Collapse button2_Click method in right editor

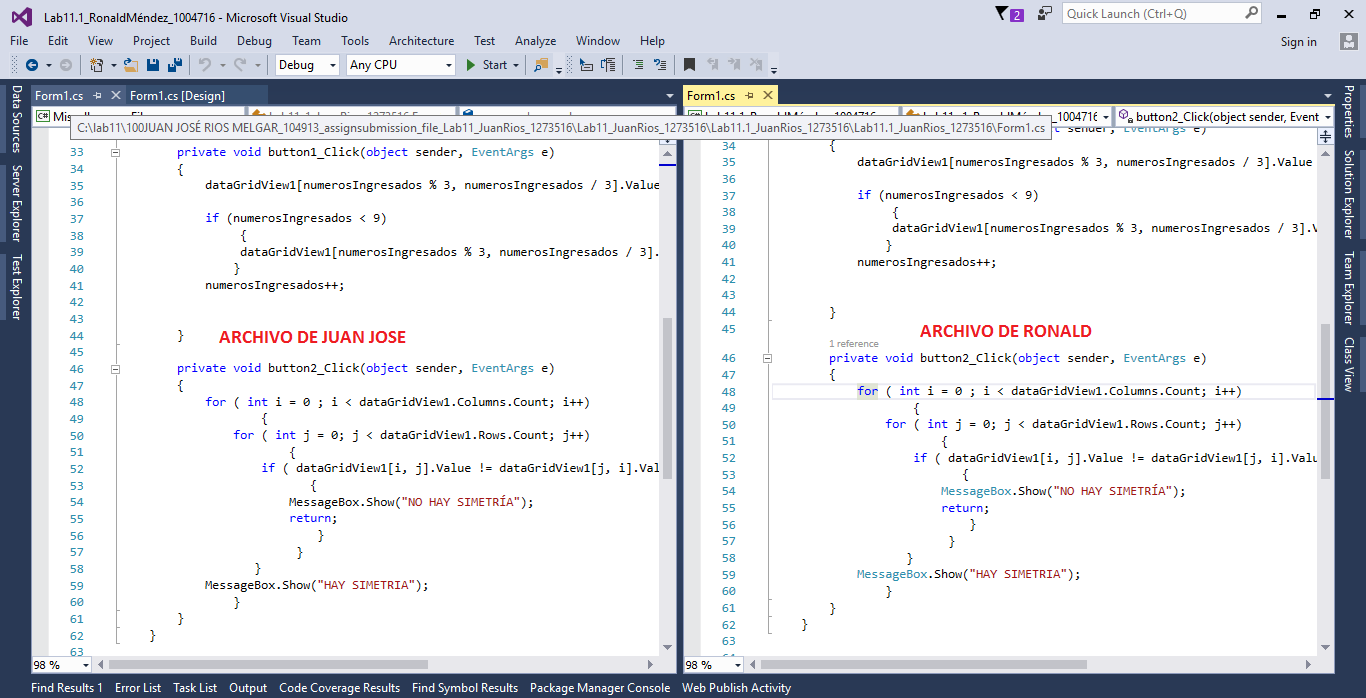click(767, 358)
